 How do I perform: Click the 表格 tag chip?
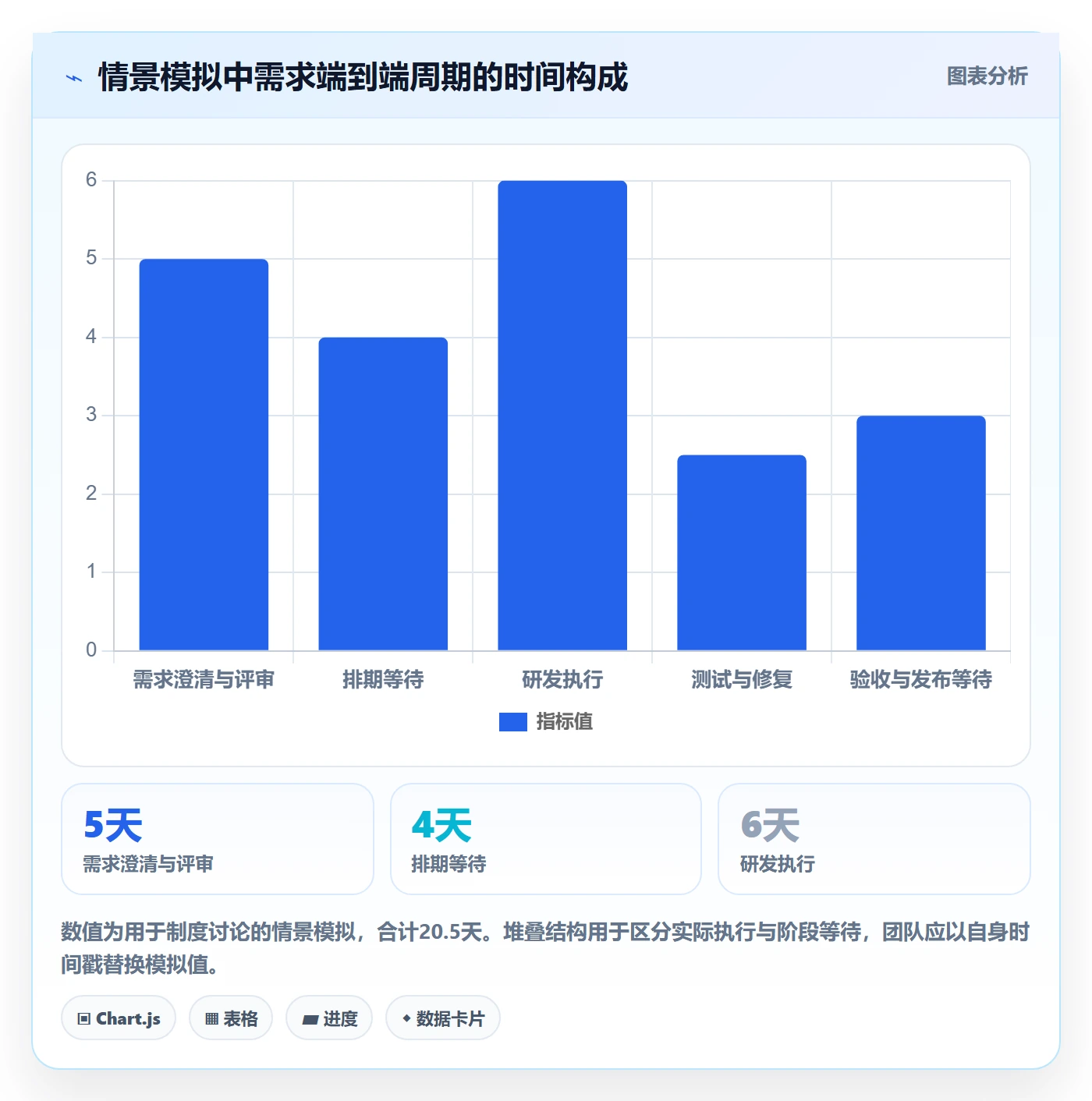click(231, 1018)
